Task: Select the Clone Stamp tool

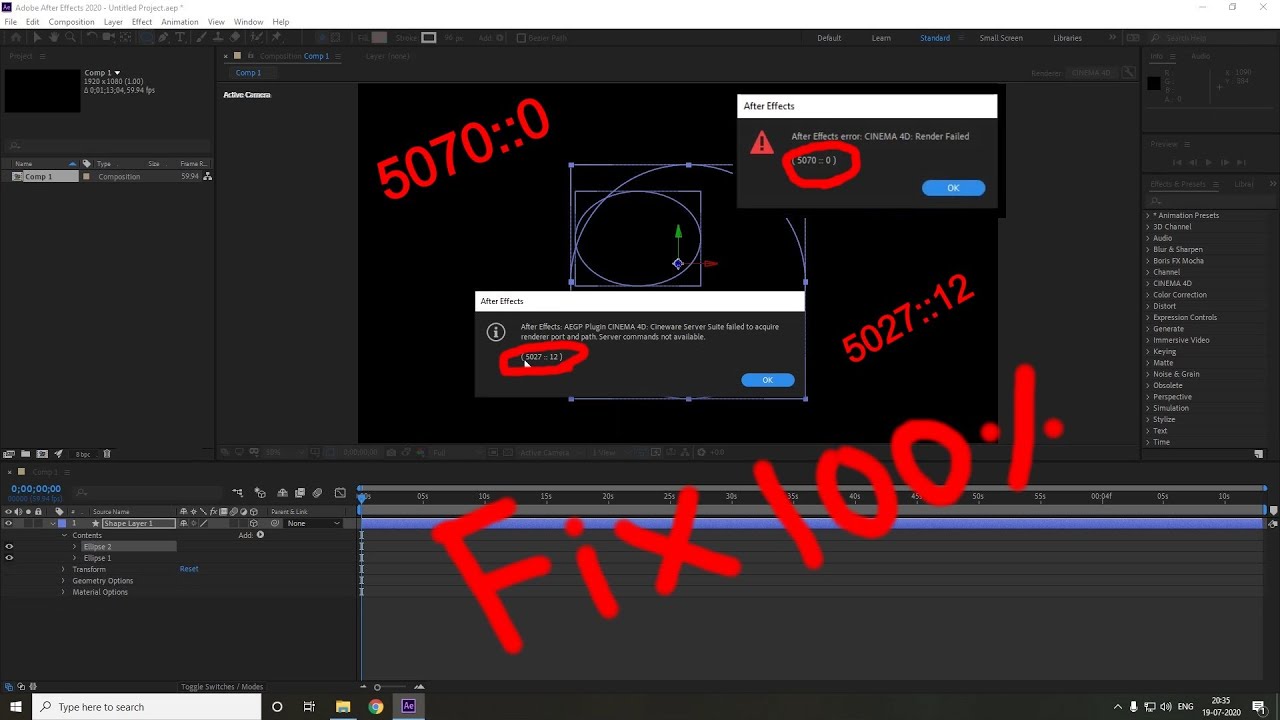Action: point(218,38)
